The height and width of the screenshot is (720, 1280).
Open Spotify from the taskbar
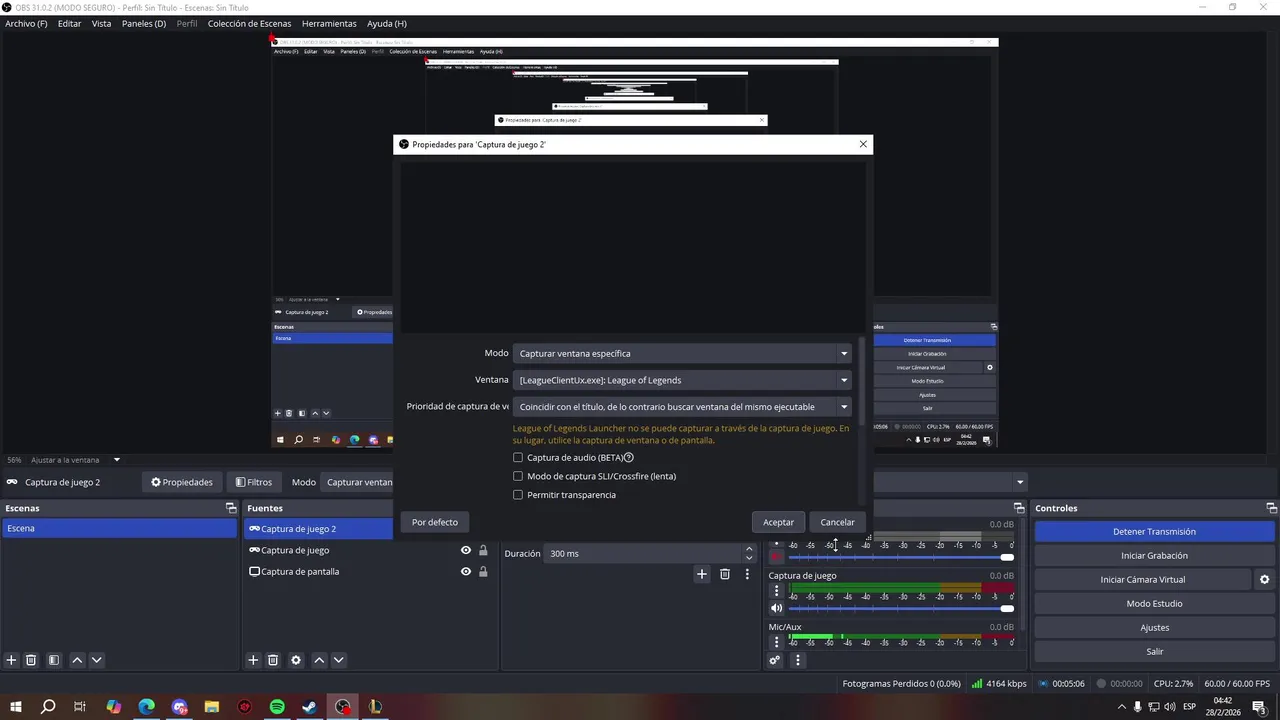click(277, 707)
